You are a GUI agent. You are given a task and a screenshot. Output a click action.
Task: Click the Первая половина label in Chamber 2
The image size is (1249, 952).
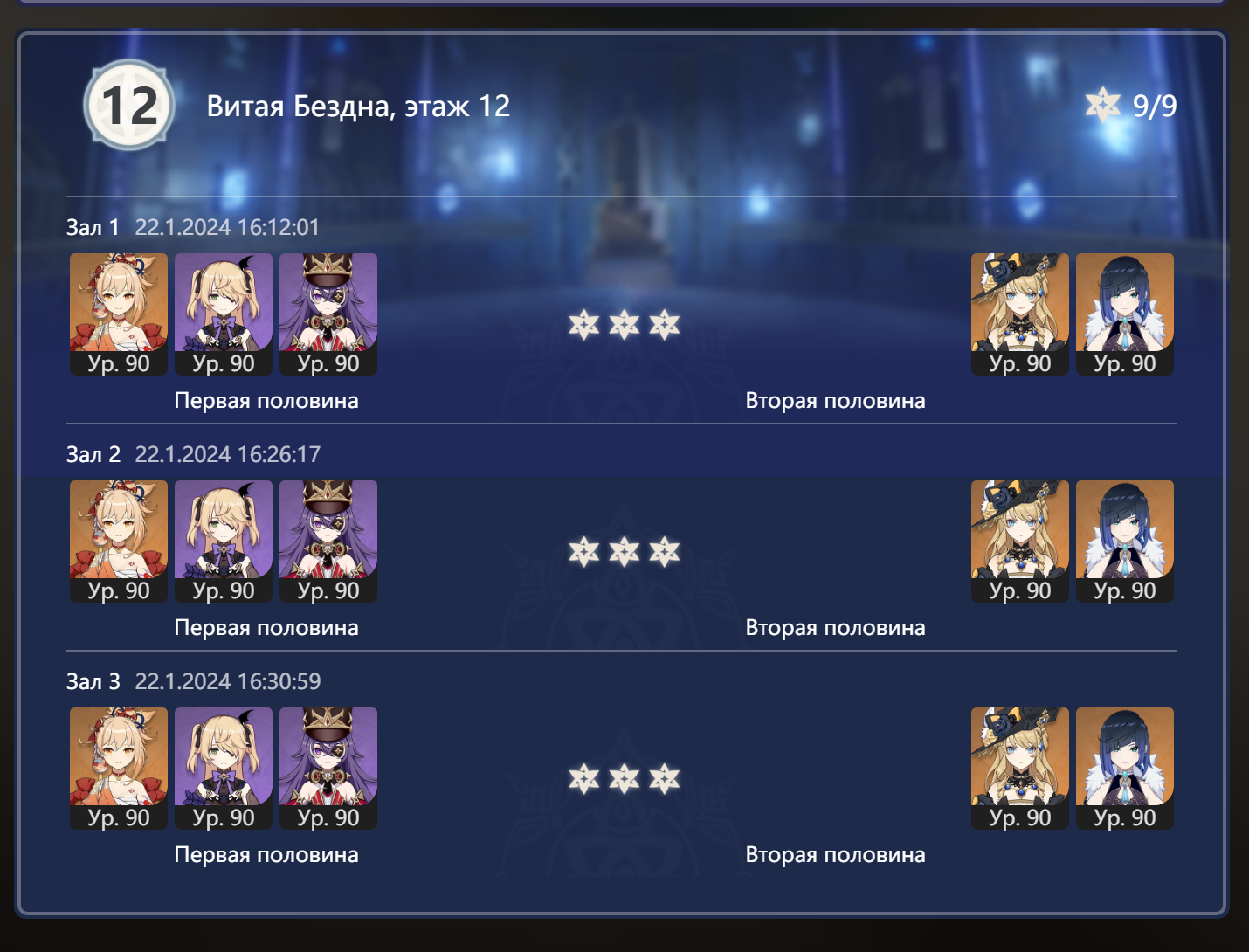coord(266,628)
